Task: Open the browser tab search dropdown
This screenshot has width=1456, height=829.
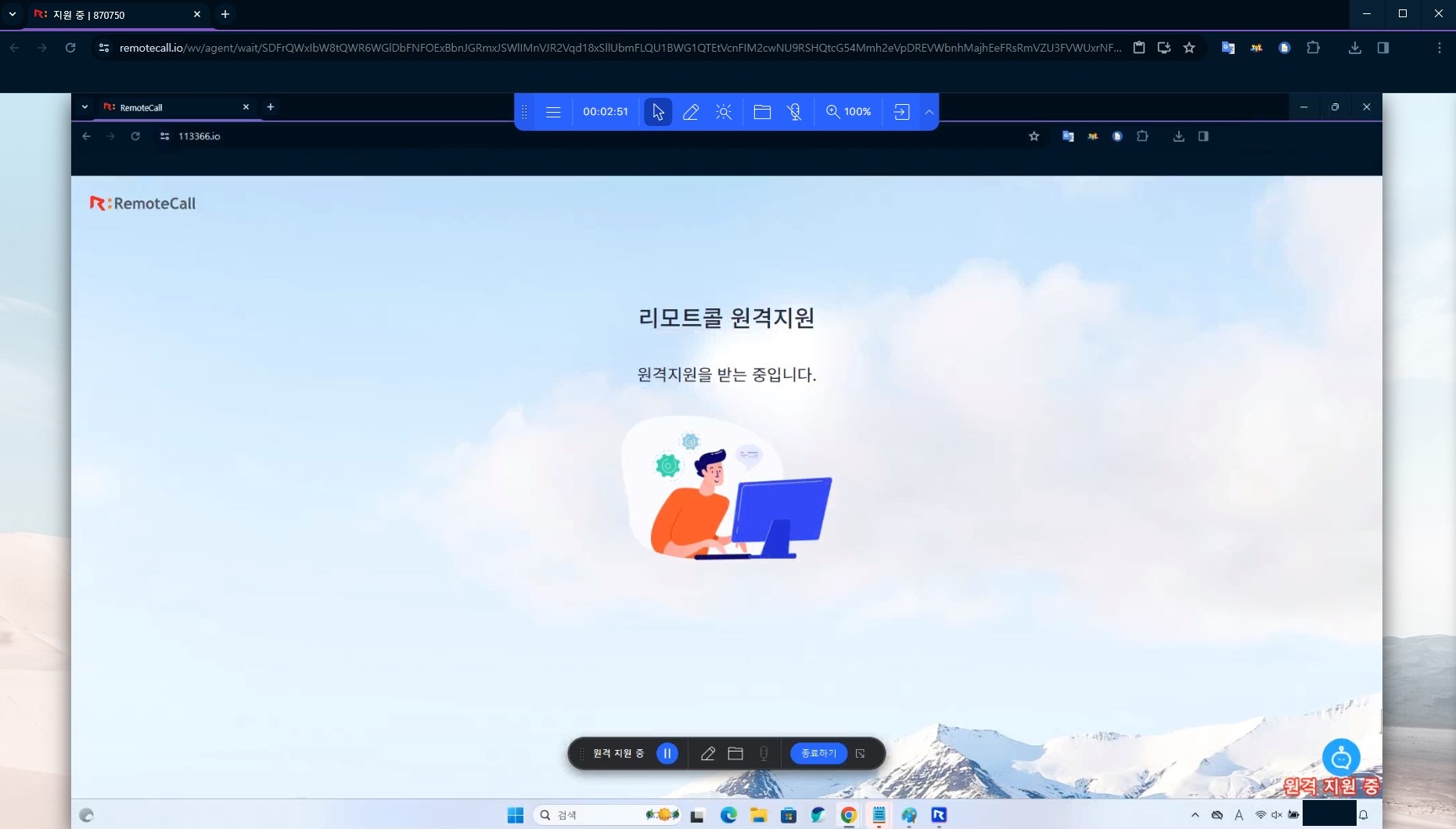Action: [12, 14]
